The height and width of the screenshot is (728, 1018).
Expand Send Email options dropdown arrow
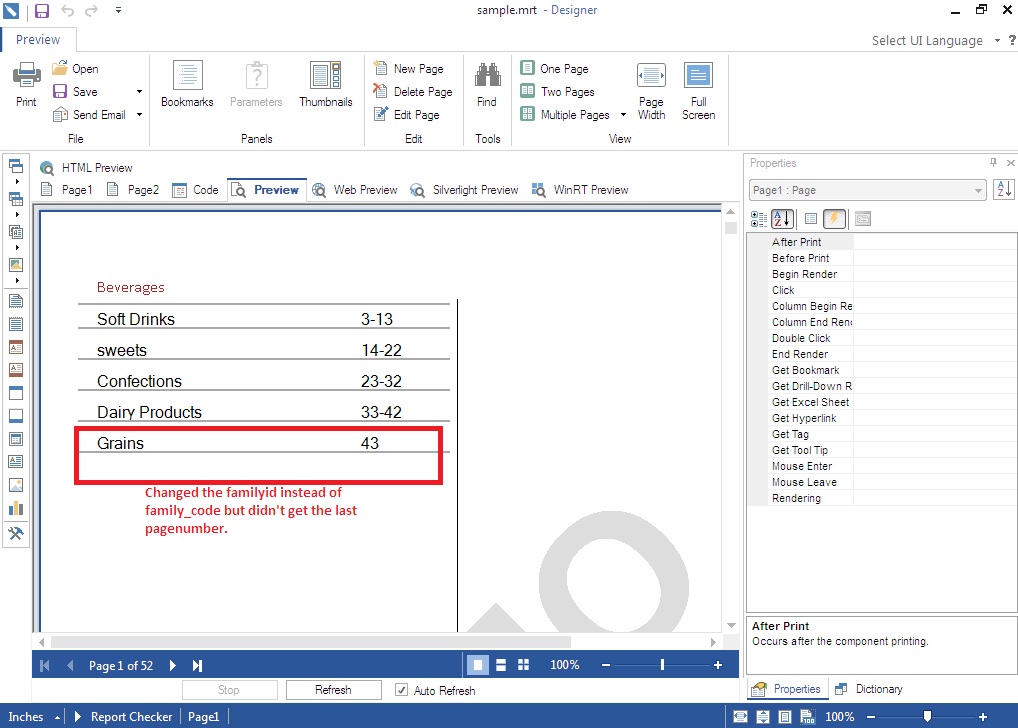(x=139, y=115)
